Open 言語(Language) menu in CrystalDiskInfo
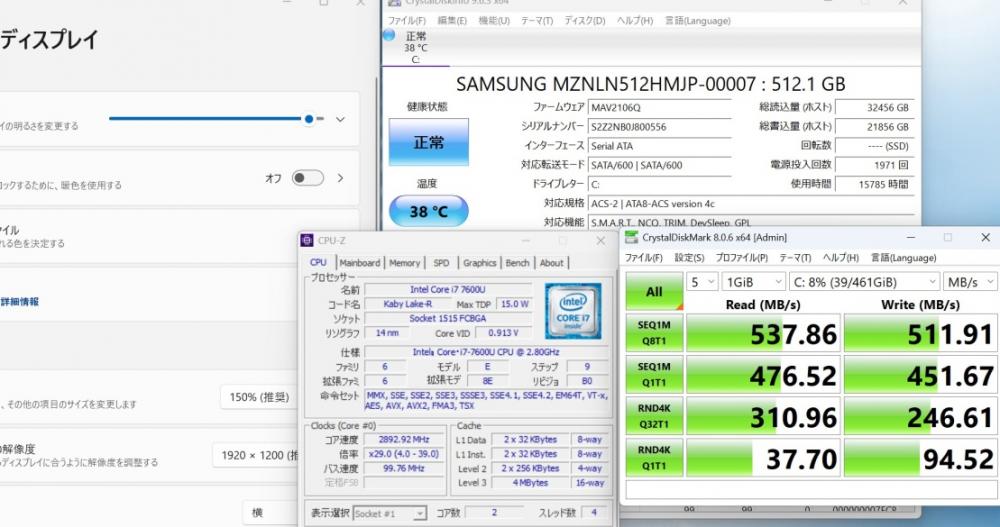1000x527 pixels. pos(698,20)
